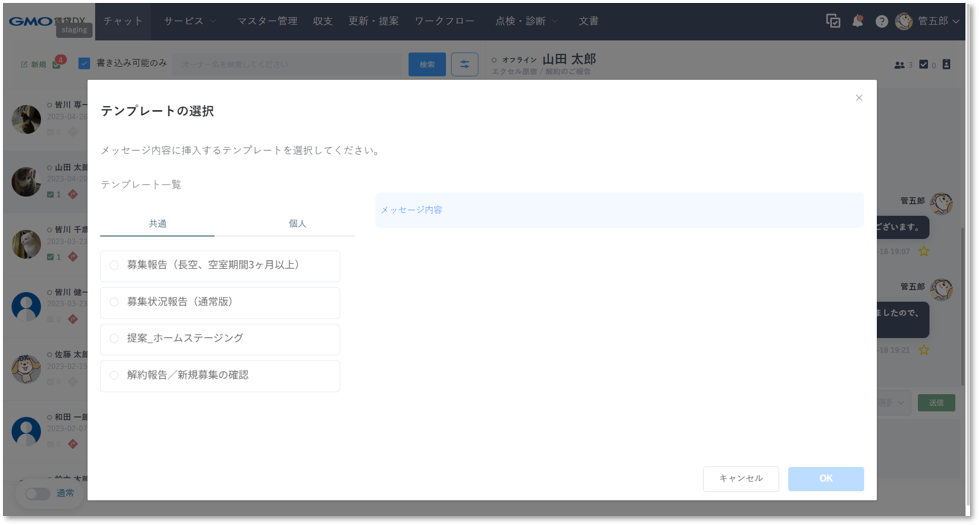Expand the サービス dropdown menu
This screenshot has height=525, width=979.
pos(190,21)
